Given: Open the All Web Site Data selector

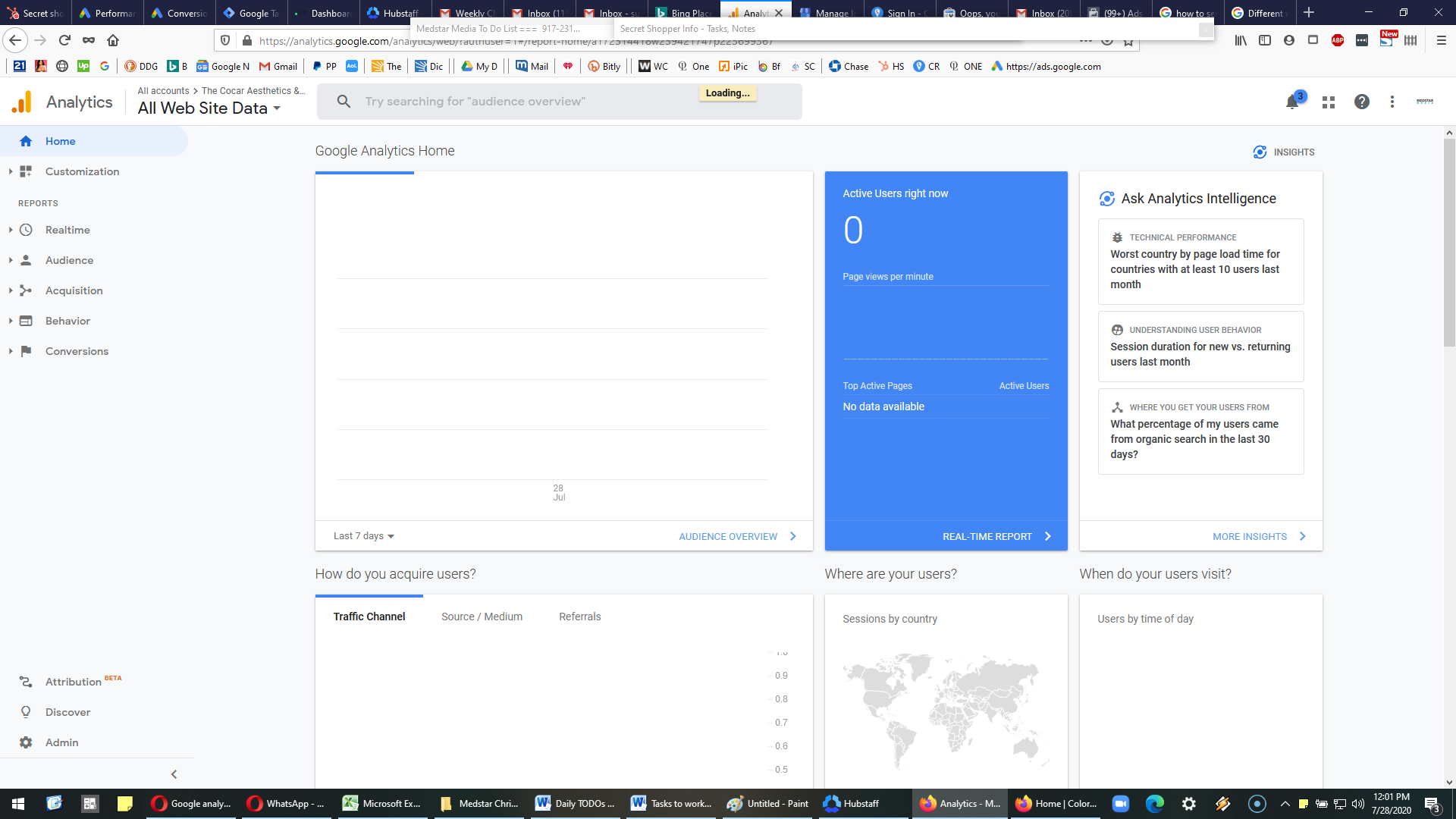Looking at the screenshot, I should 209,108.
